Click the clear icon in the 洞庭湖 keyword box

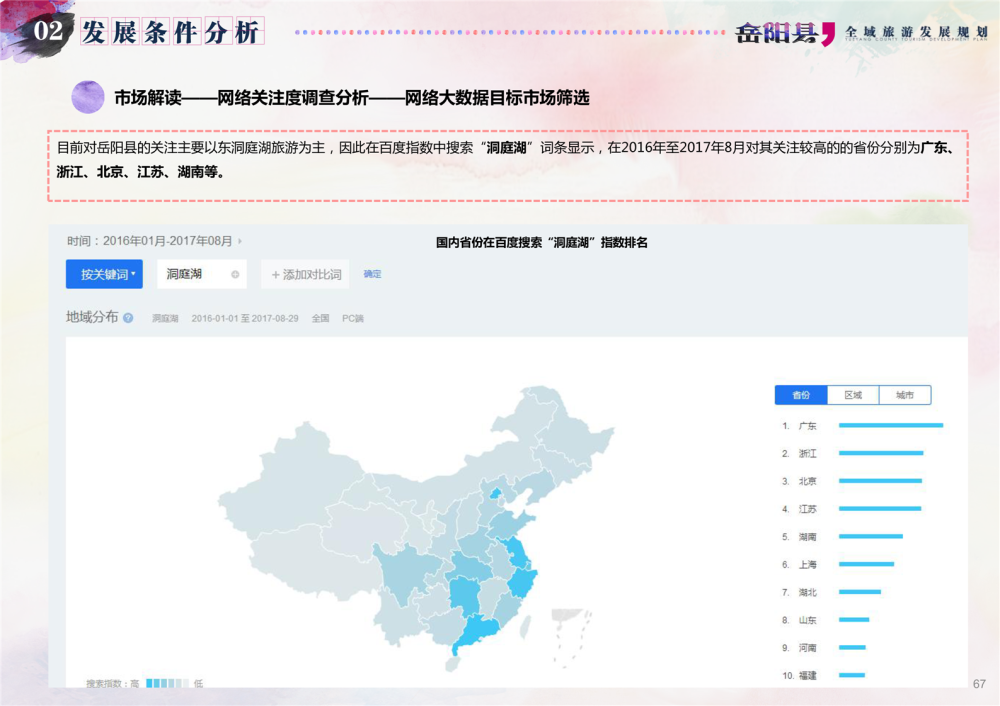pos(235,274)
